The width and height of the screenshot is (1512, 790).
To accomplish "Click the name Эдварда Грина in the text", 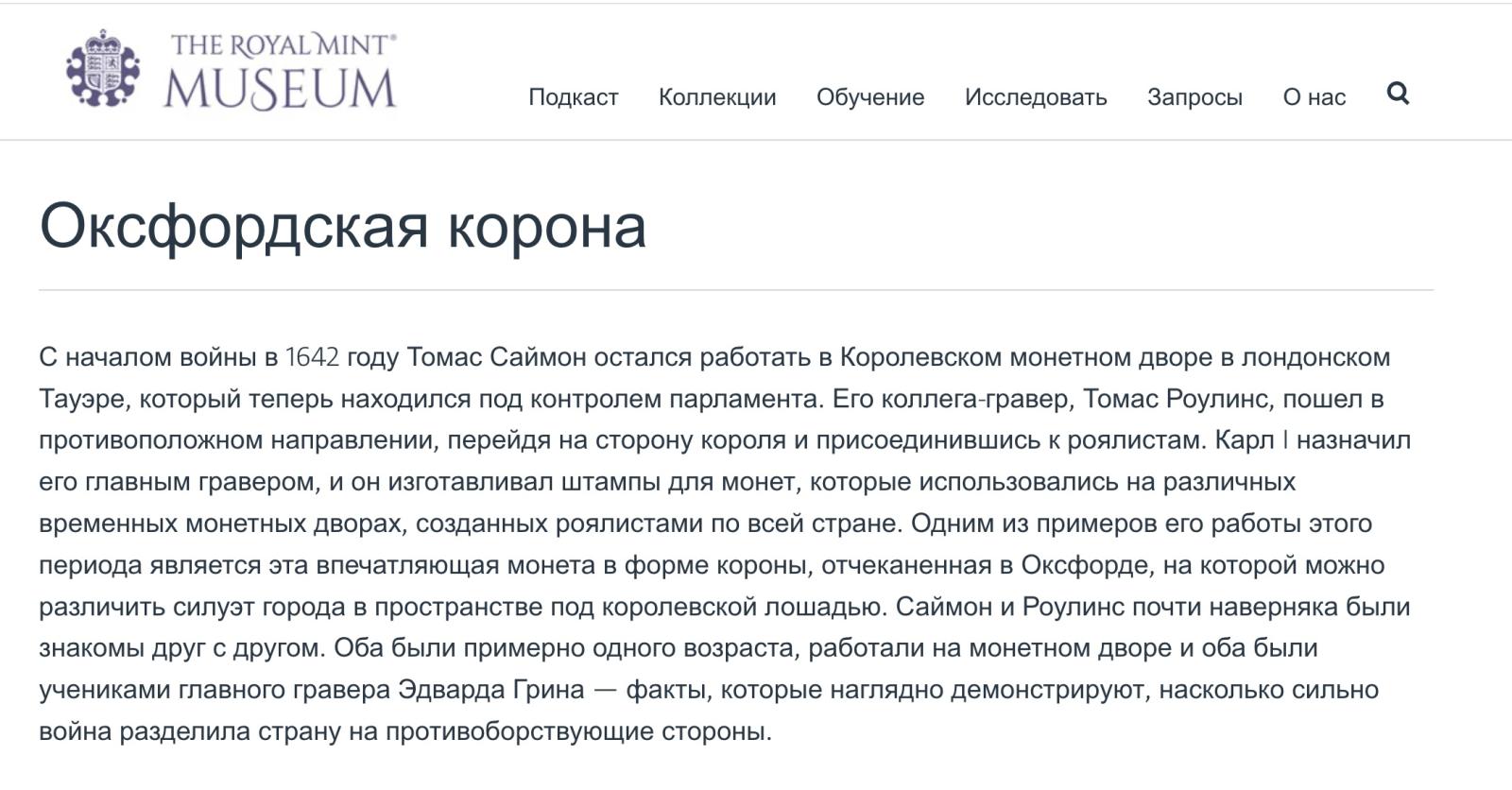I will click(x=490, y=690).
